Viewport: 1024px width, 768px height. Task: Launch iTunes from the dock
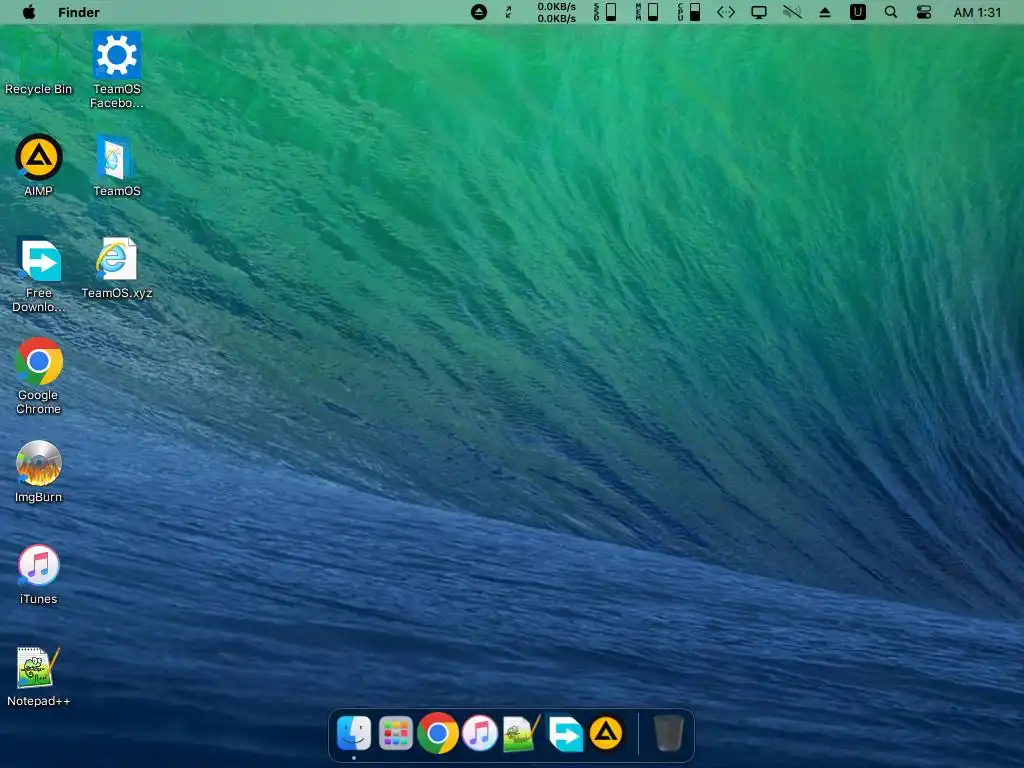click(x=480, y=733)
